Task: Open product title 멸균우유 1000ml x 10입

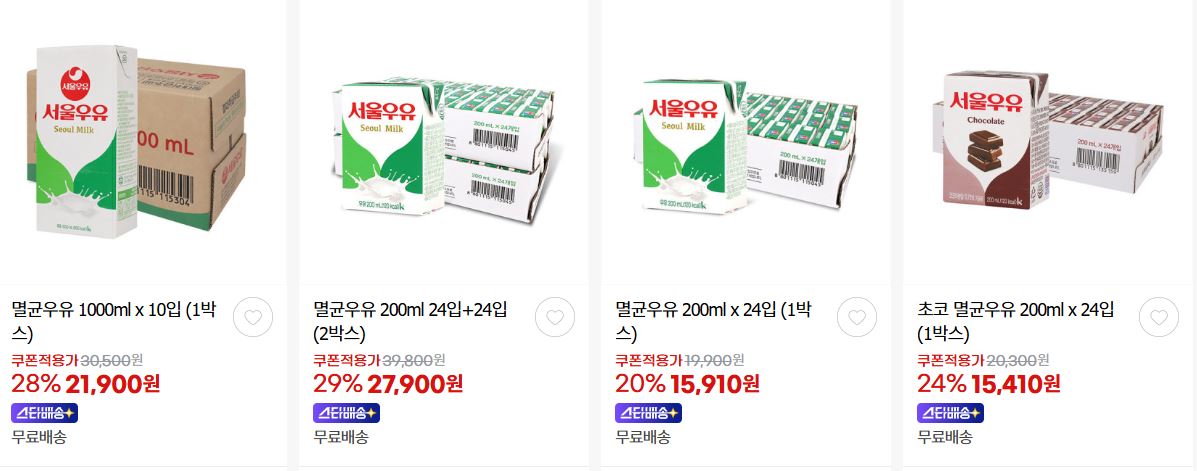Action: [x=115, y=321]
